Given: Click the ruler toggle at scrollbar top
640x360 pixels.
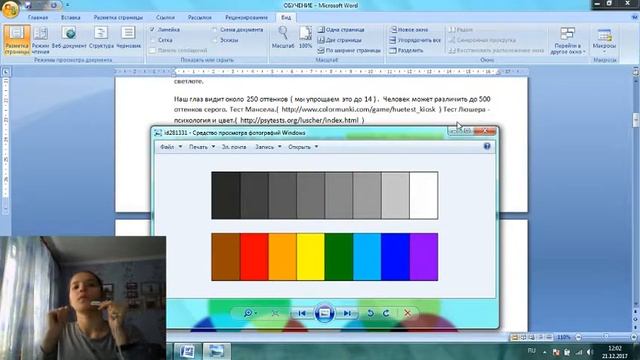Looking at the screenshot, I should click(636, 72).
